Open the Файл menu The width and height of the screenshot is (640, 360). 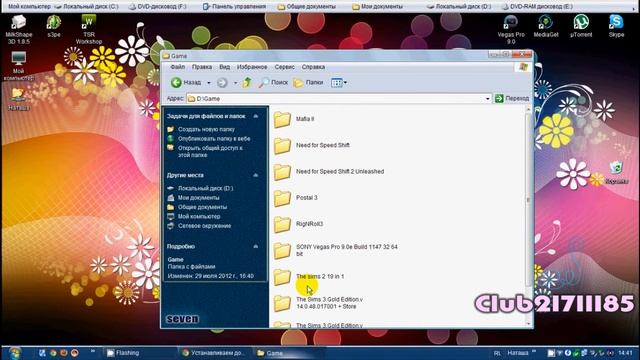pos(178,67)
